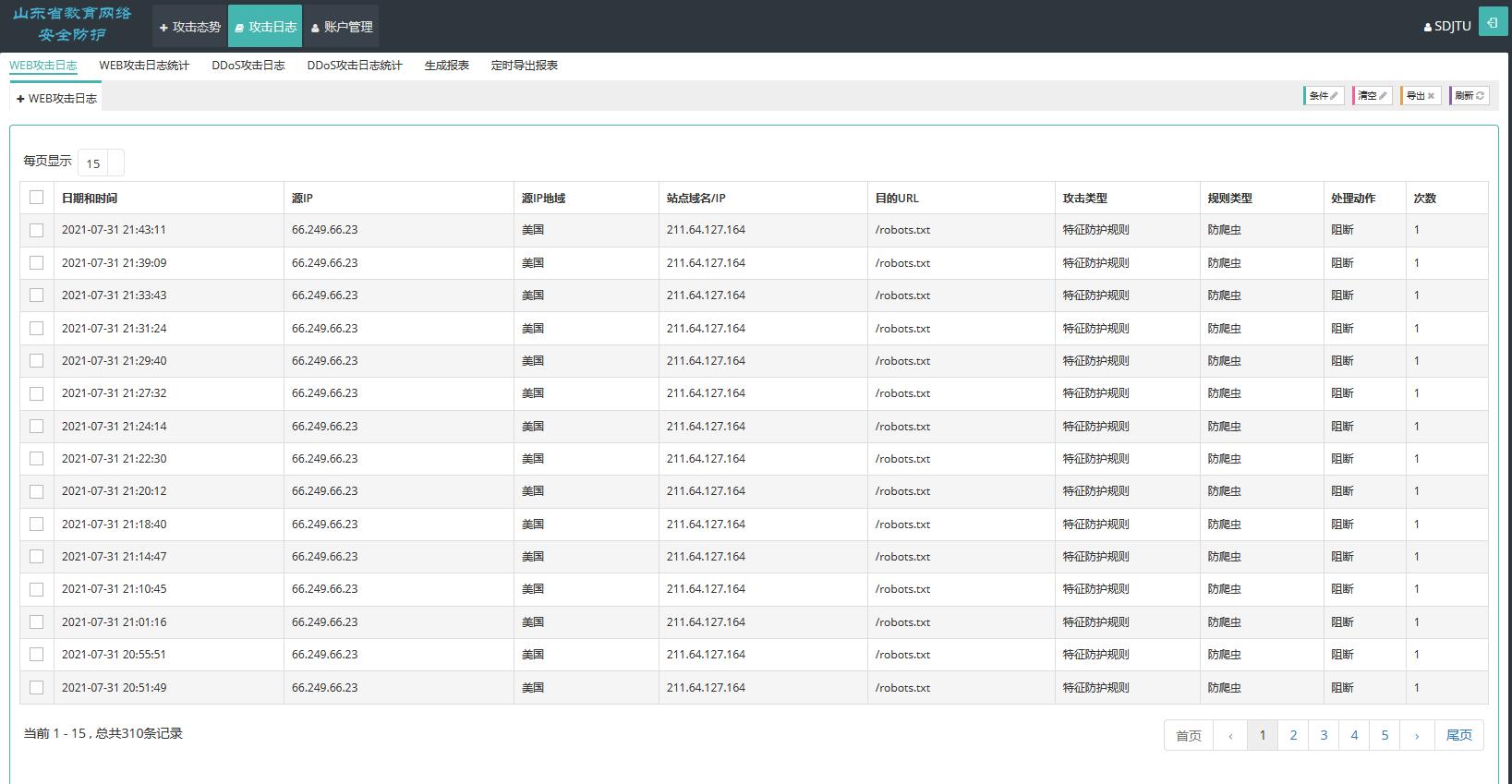1512x784 pixels.
Task: Open the 定时导出报表 sub-tab
Action: tap(525, 66)
